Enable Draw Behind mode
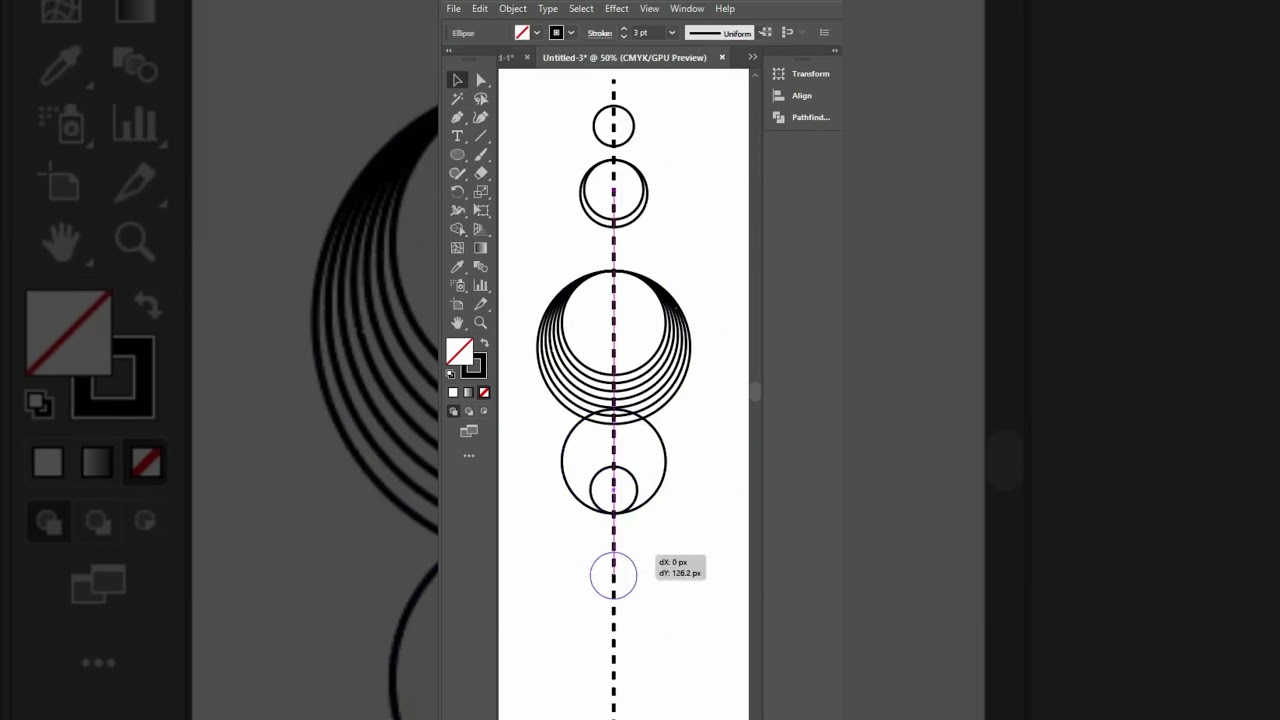Viewport: 1280px width, 720px height. 468,411
